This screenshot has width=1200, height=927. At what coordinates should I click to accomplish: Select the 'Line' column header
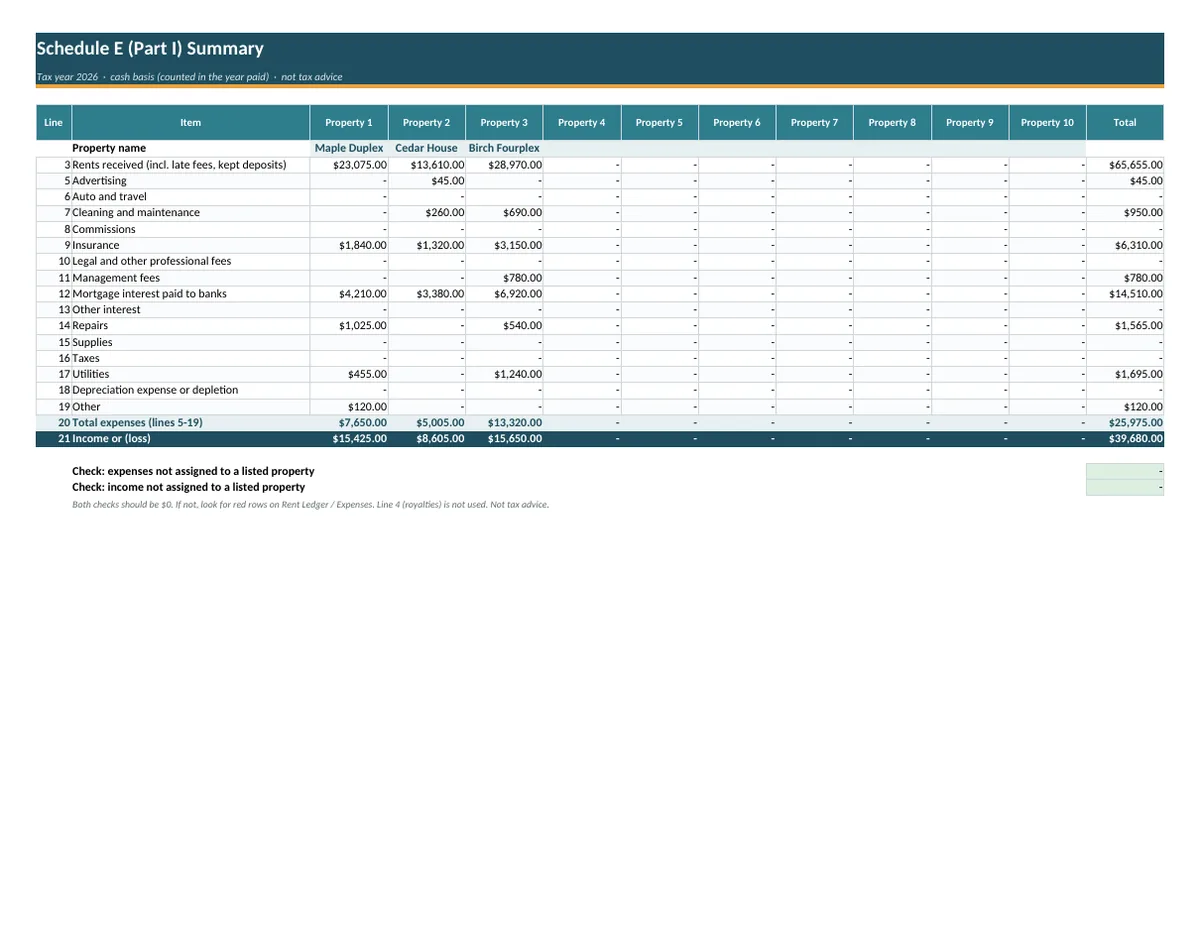(x=54, y=122)
